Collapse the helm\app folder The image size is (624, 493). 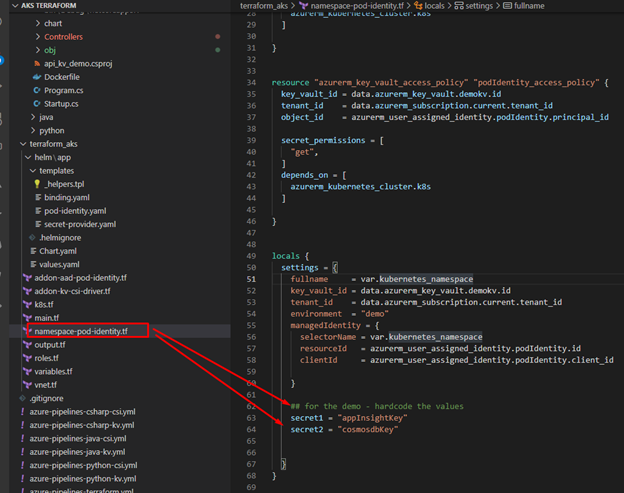[x=28, y=157]
